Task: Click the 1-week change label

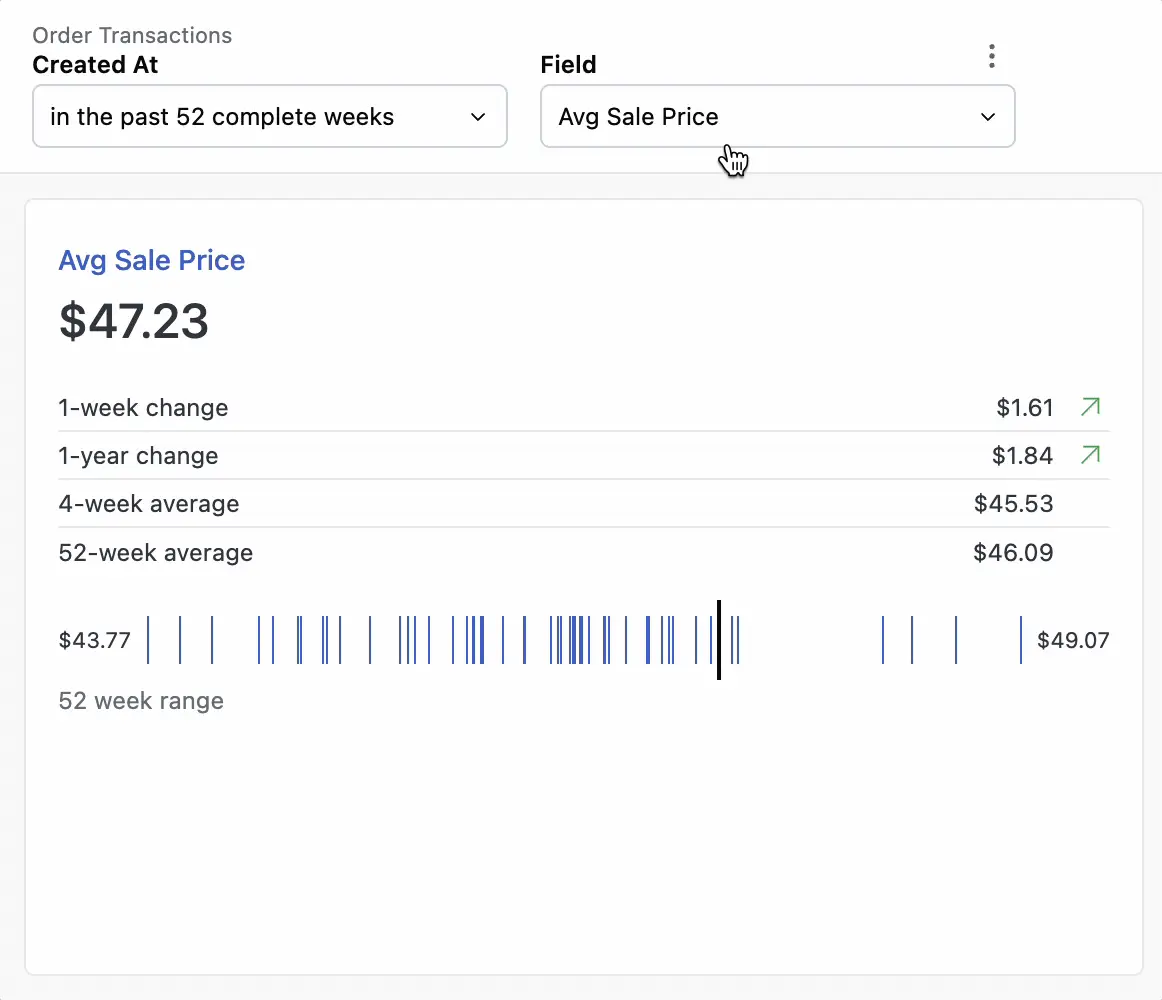Action: 143,408
